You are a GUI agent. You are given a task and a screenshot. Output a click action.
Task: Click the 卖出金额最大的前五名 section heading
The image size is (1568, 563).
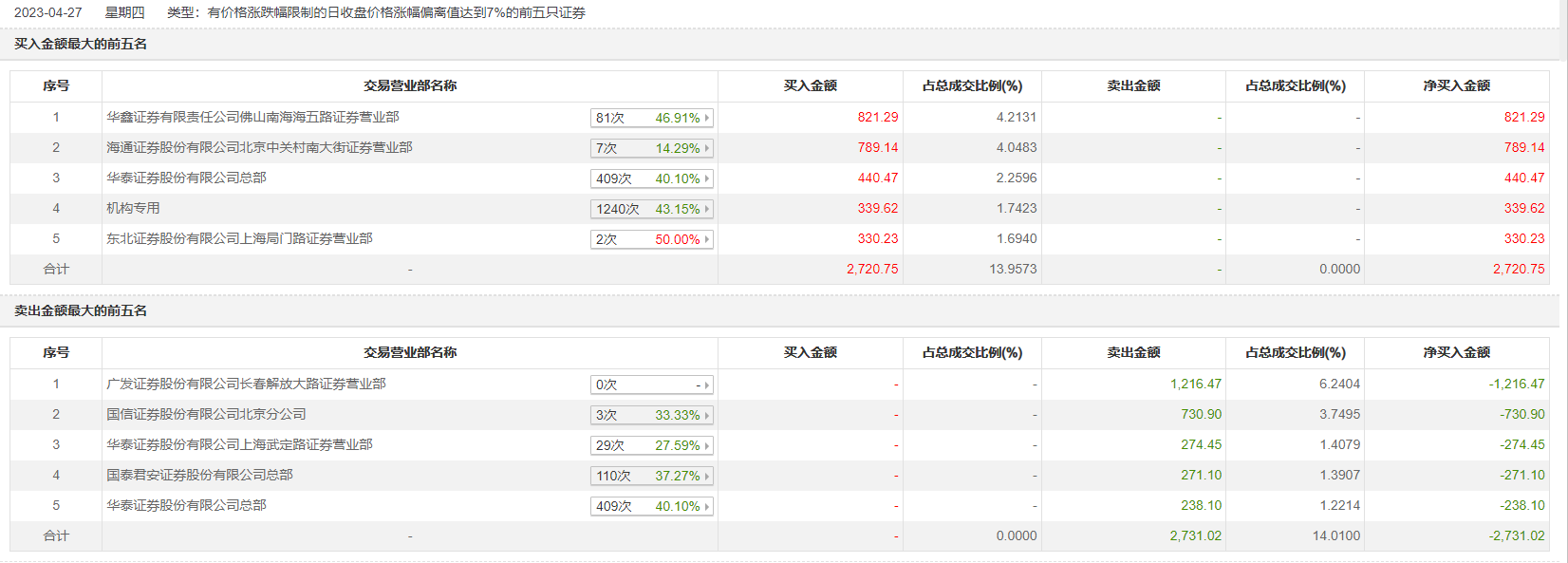click(x=81, y=310)
